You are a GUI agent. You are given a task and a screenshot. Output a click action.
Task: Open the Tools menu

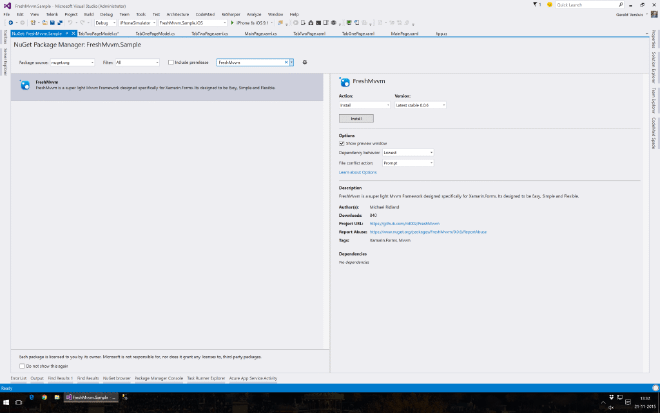click(141, 14)
